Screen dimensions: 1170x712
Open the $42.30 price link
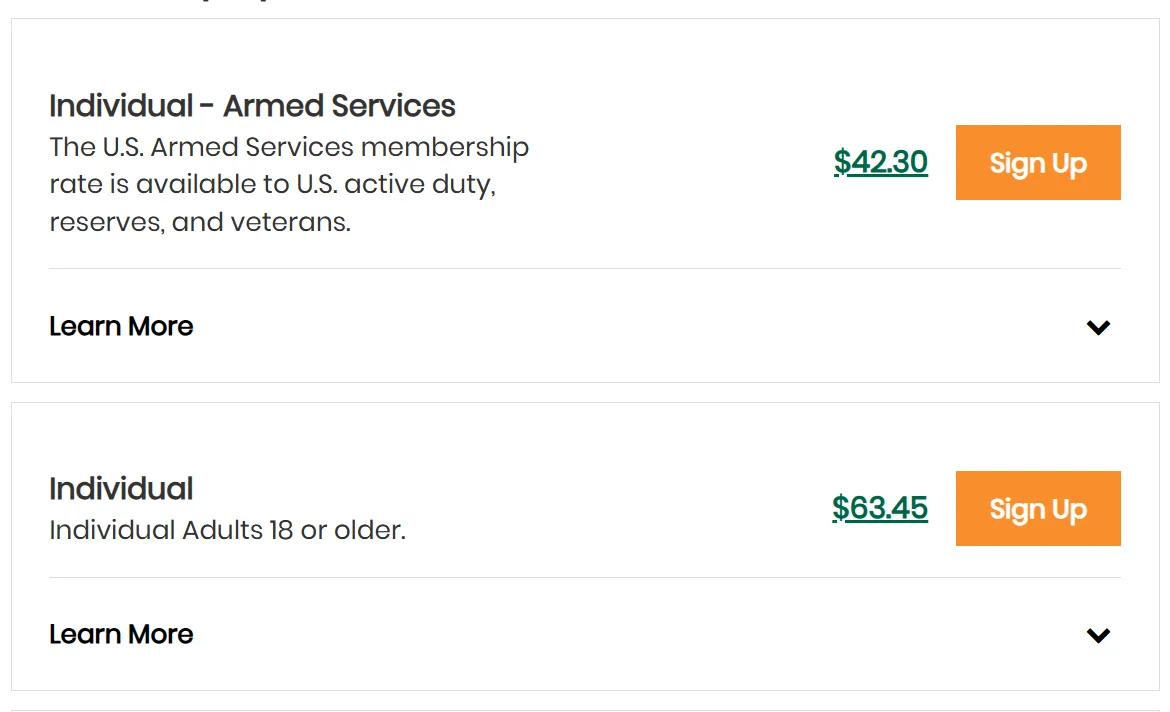pyautogui.click(x=880, y=162)
